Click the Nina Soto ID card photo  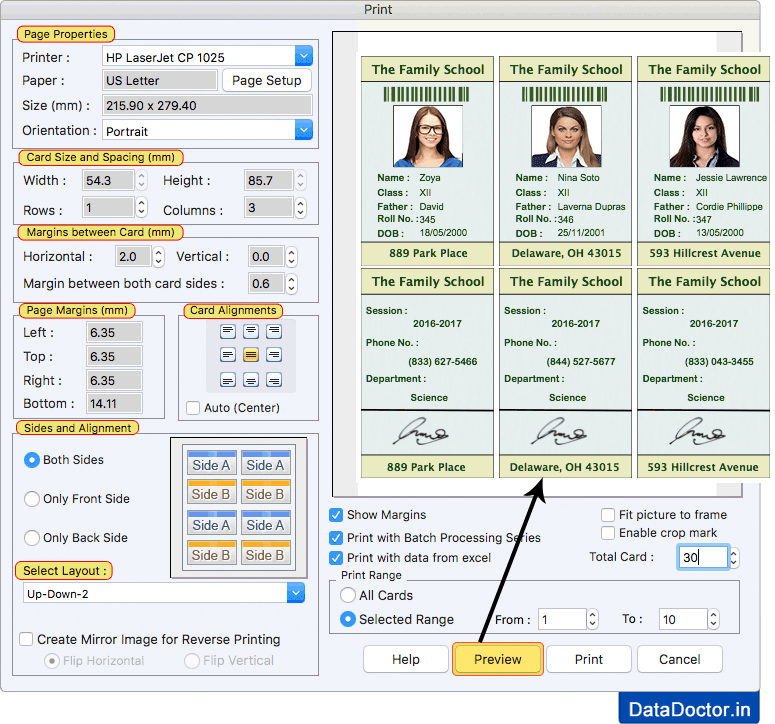pyautogui.click(x=566, y=136)
